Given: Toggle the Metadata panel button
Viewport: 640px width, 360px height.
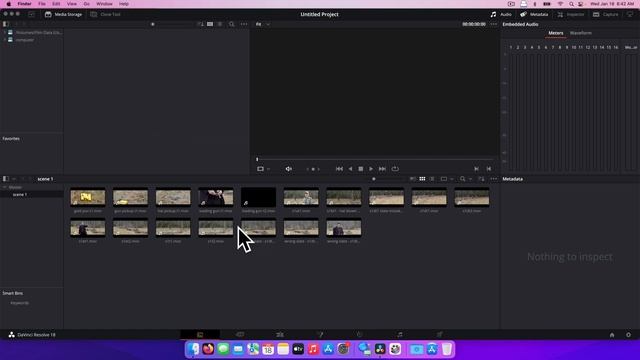Looking at the screenshot, I should coord(534,14).
